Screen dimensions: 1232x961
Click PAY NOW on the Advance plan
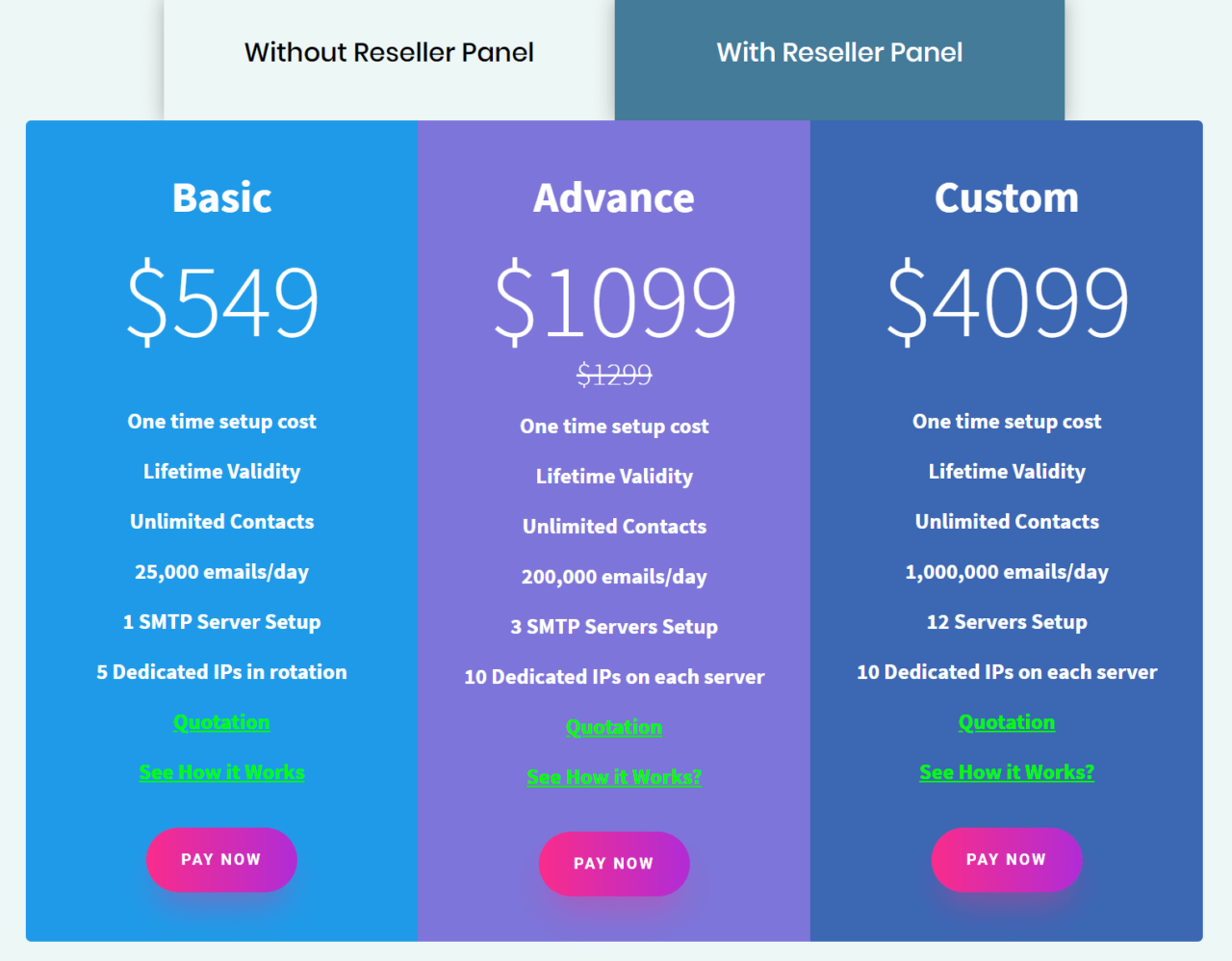pos(614,864)
